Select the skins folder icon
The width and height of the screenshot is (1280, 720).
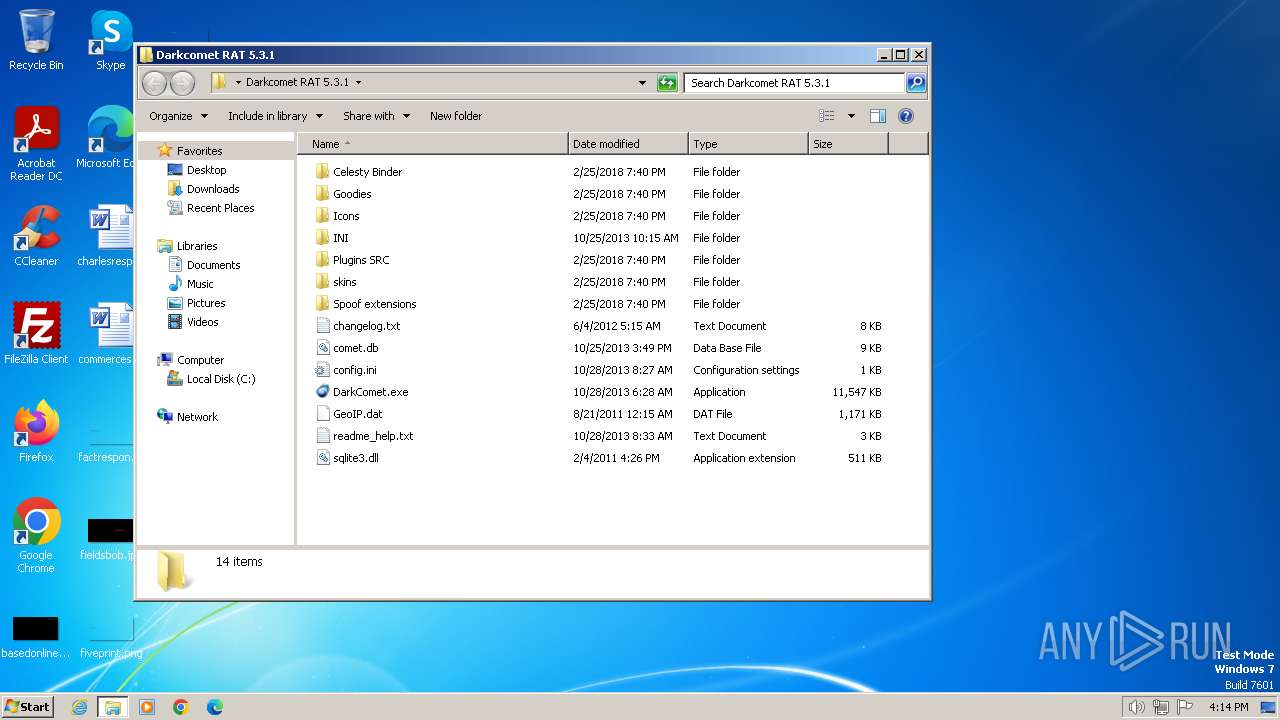[322, 282]
